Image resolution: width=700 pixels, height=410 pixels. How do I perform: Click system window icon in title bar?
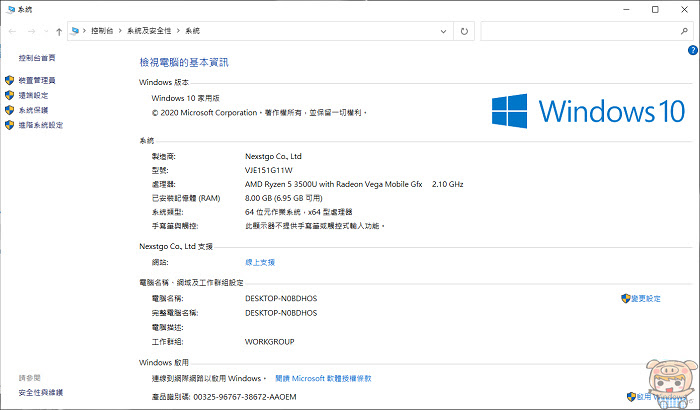pyautogui.click(x=11, y=9)
